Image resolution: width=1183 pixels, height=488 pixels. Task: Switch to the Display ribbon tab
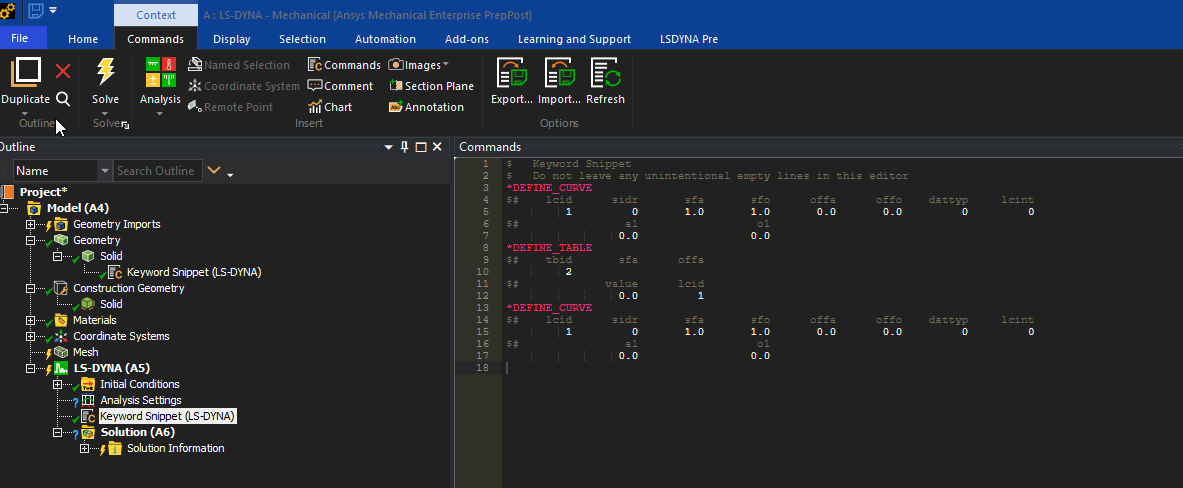232,39
